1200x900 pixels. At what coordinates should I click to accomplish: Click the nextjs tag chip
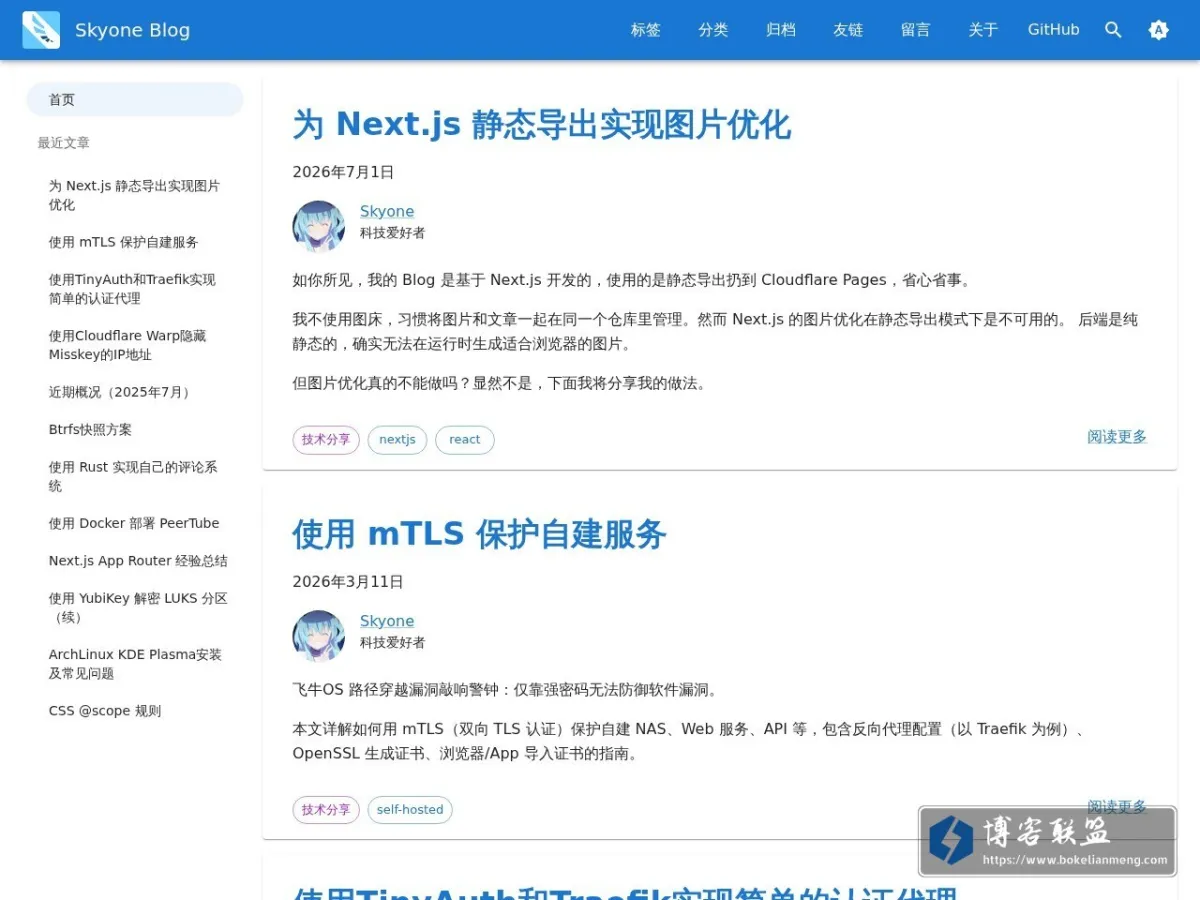pyautogui.click(x=397, y=440)
